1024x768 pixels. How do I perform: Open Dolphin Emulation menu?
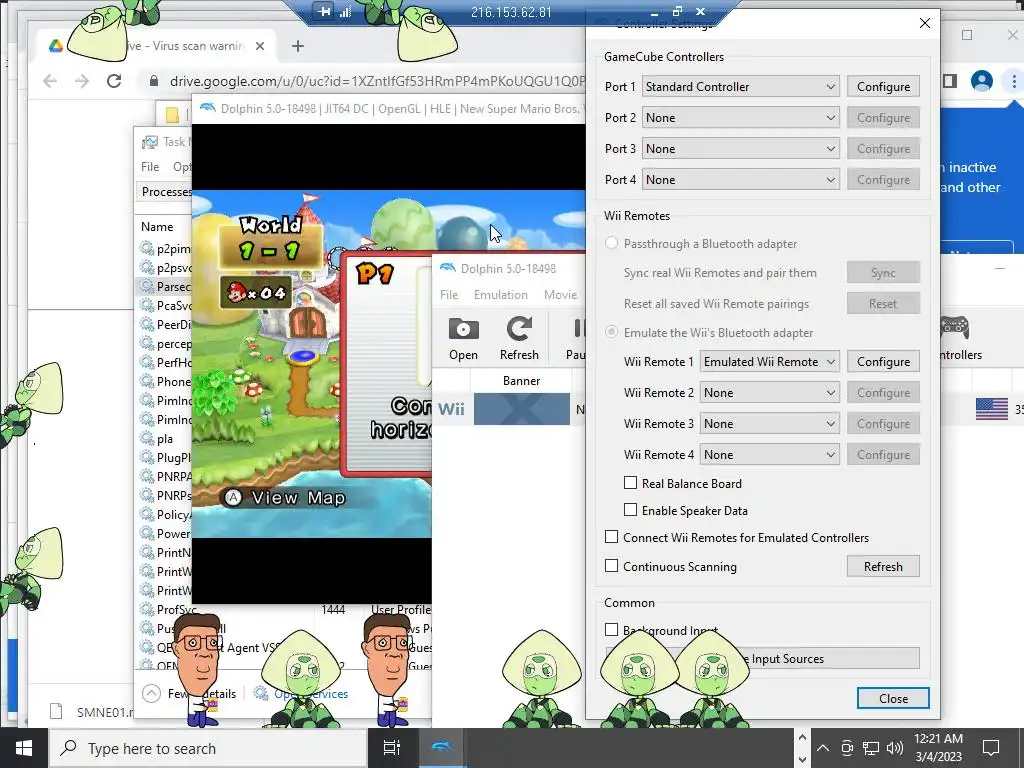tap(501, 295)
